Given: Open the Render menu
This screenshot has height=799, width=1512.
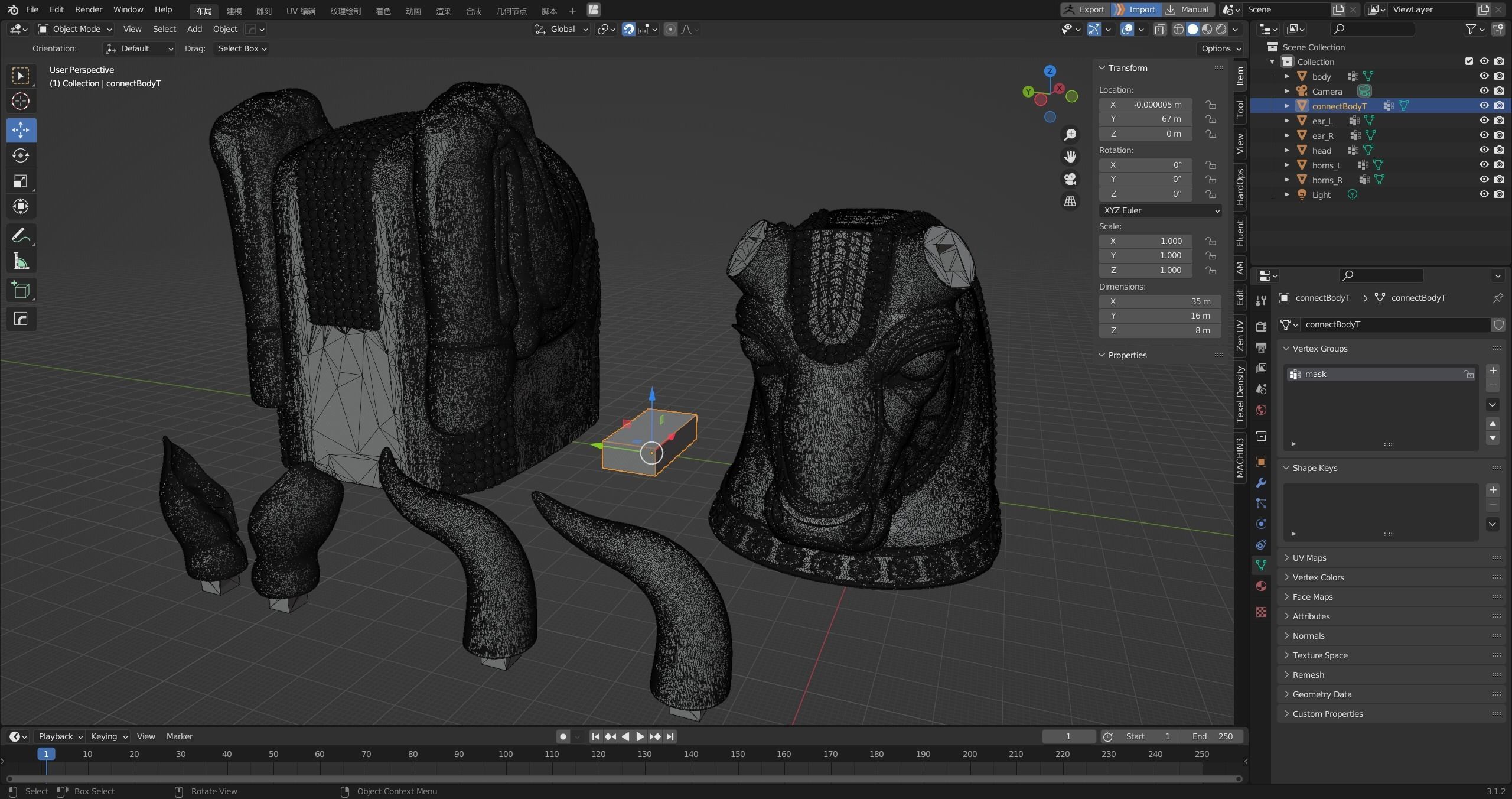Looking at the screenshot, I should (89, 9).
